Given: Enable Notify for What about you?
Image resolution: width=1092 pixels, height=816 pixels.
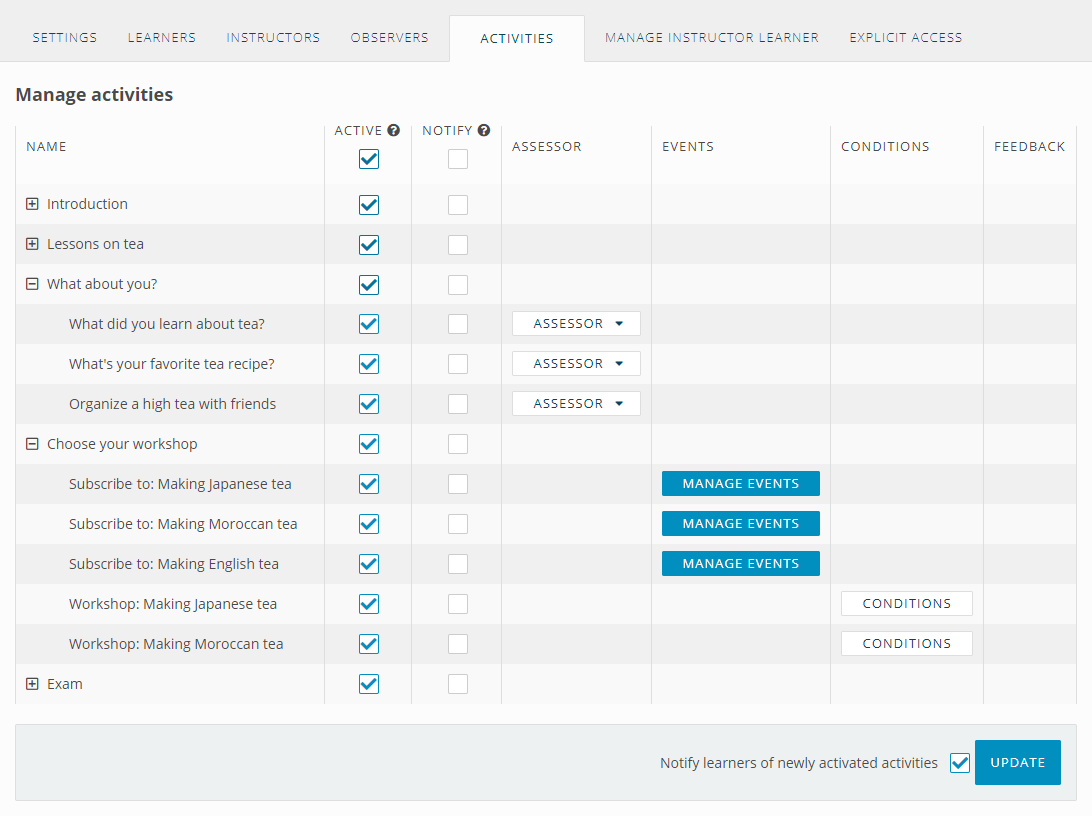Looking at the screenshot, I should 458,285.
